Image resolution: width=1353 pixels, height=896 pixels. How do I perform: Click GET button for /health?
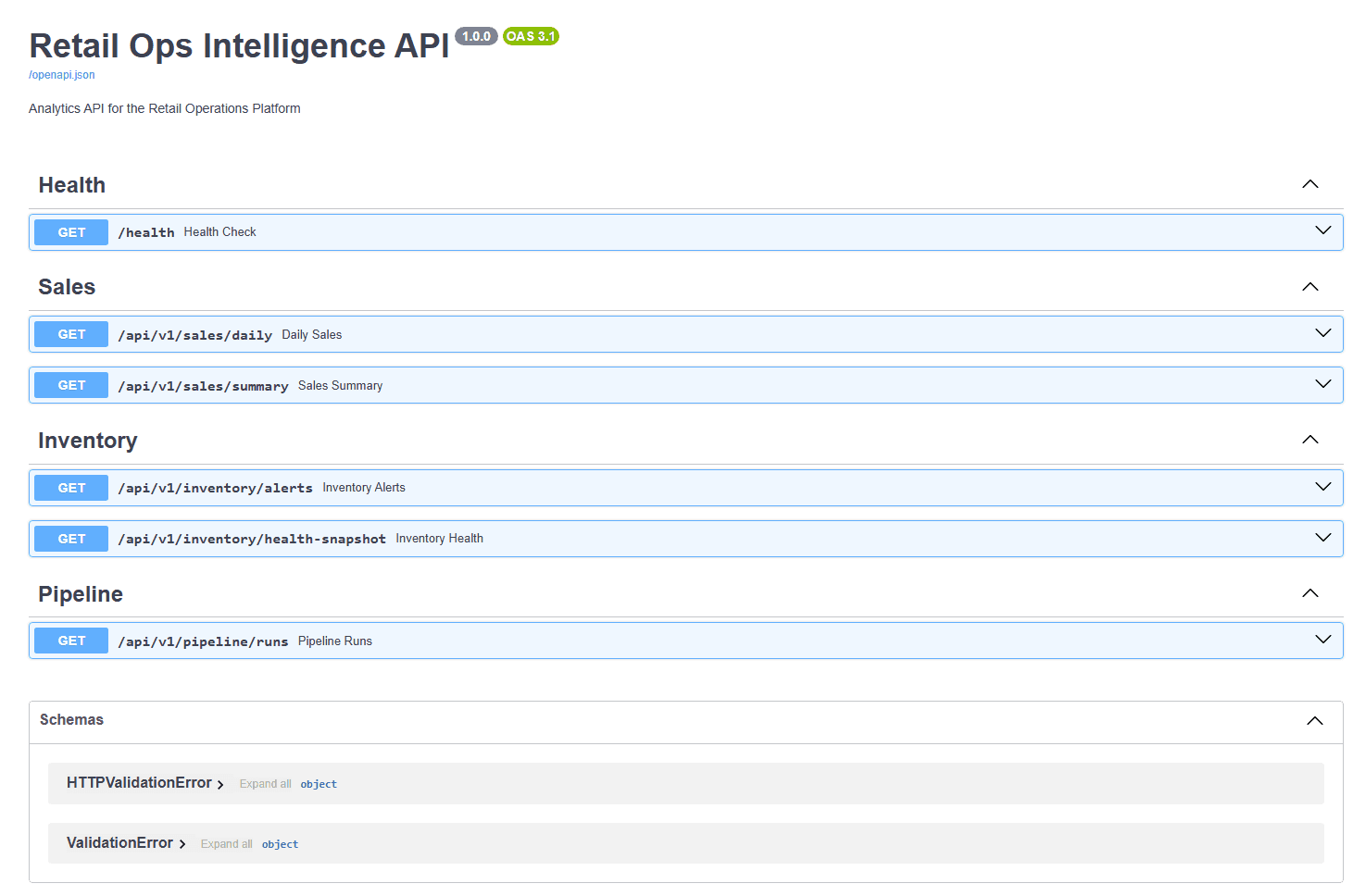(x=71, y=232)
